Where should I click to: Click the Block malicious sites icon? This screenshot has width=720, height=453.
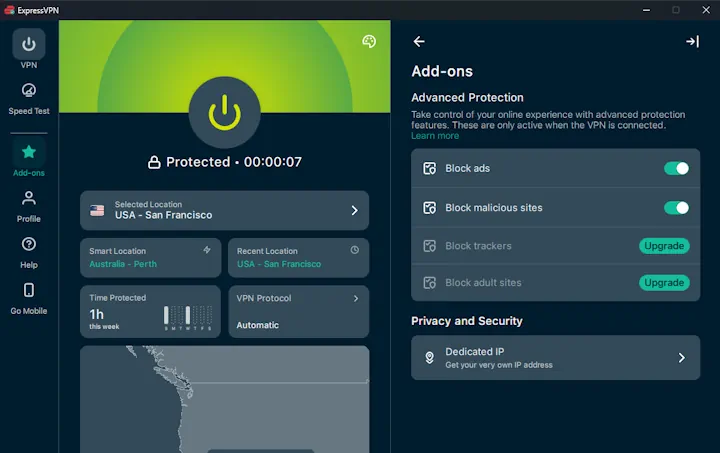click(429, 208)
